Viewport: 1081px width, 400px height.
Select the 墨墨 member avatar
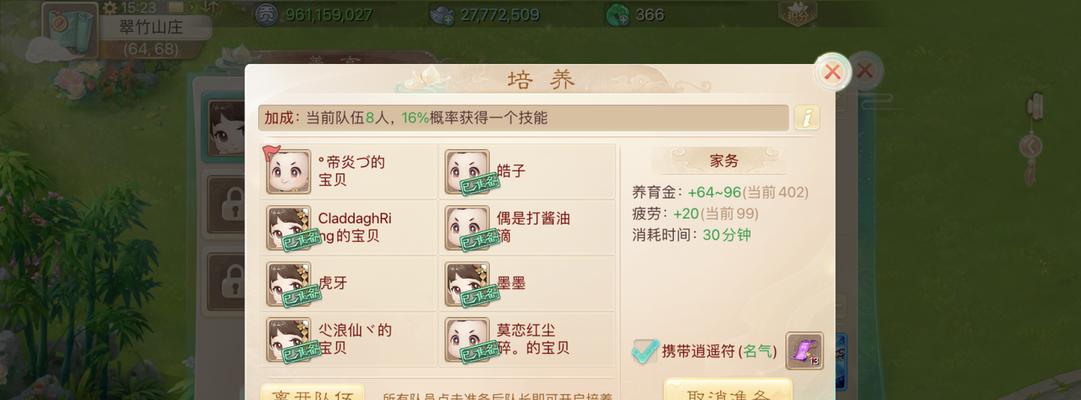tap(467, 283)
